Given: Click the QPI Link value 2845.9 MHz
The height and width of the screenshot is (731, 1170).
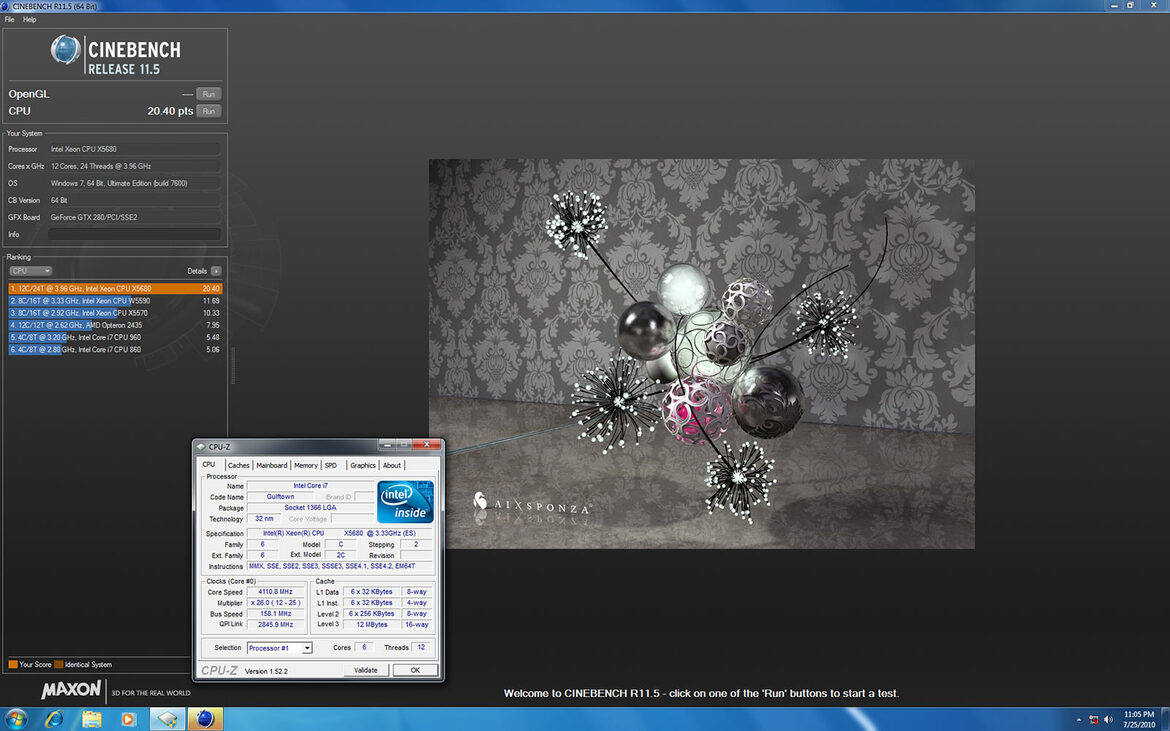Looking at the screenshot, I should click(275, 625).
